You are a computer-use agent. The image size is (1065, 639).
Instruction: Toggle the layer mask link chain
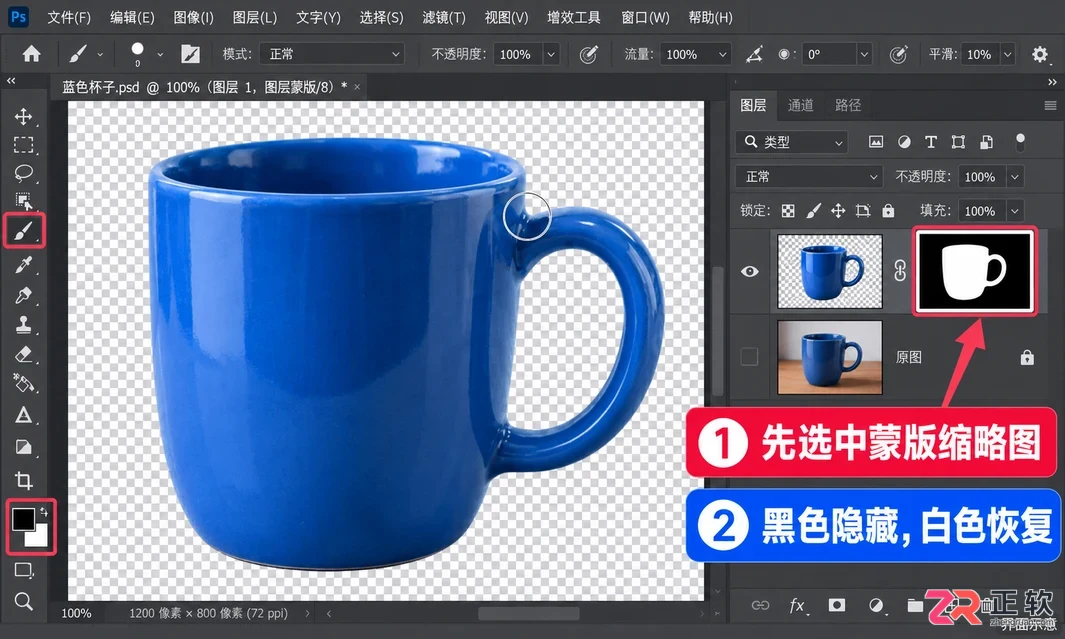tap(900, 271)
